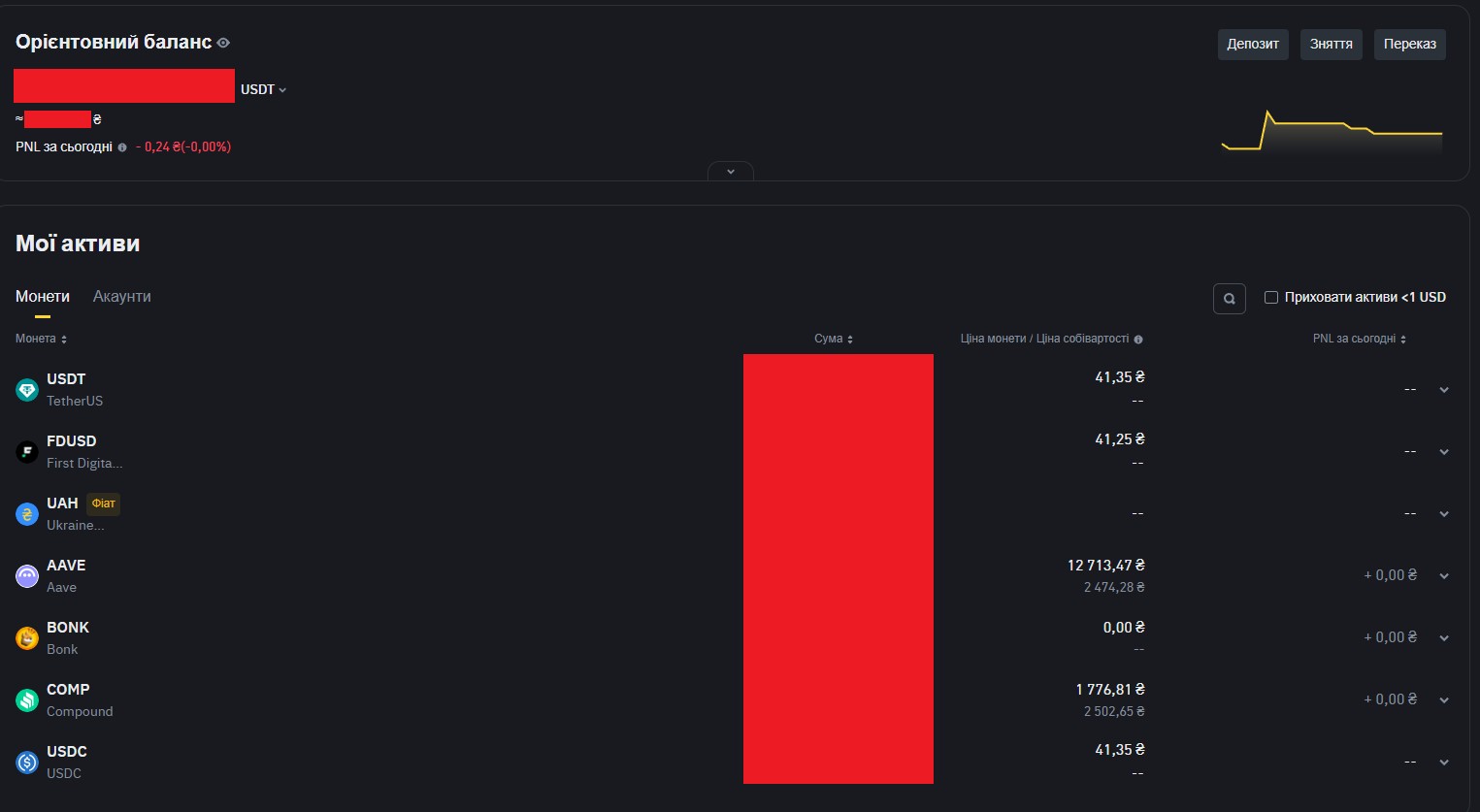Click the BONK ticker label
This screenshot has height=812, width=1480.
(x=68, y=627)
